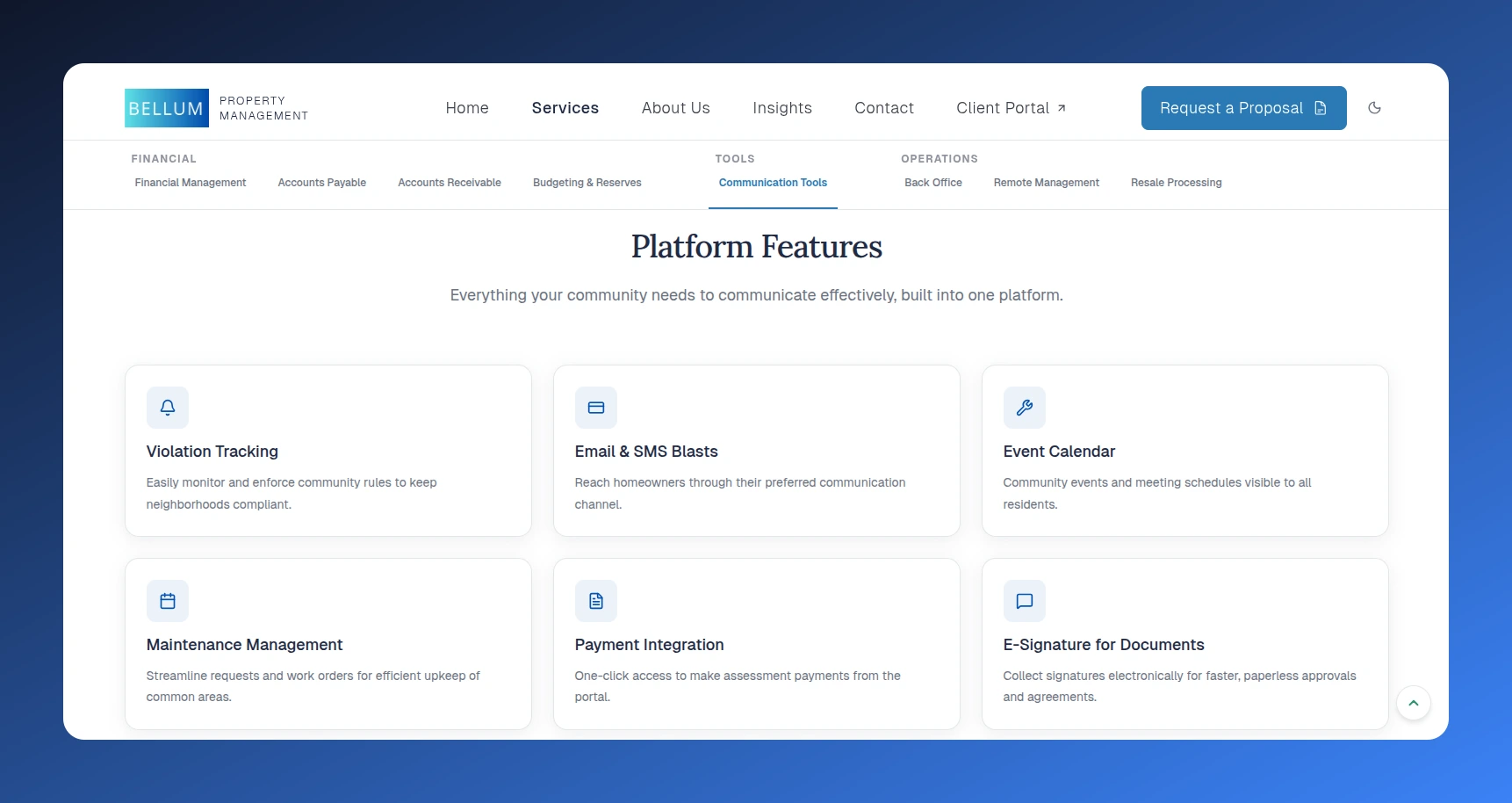Select the Accounts Payable sub-nav link
This screenshot has width=1512, height=803.
[322, 183]
